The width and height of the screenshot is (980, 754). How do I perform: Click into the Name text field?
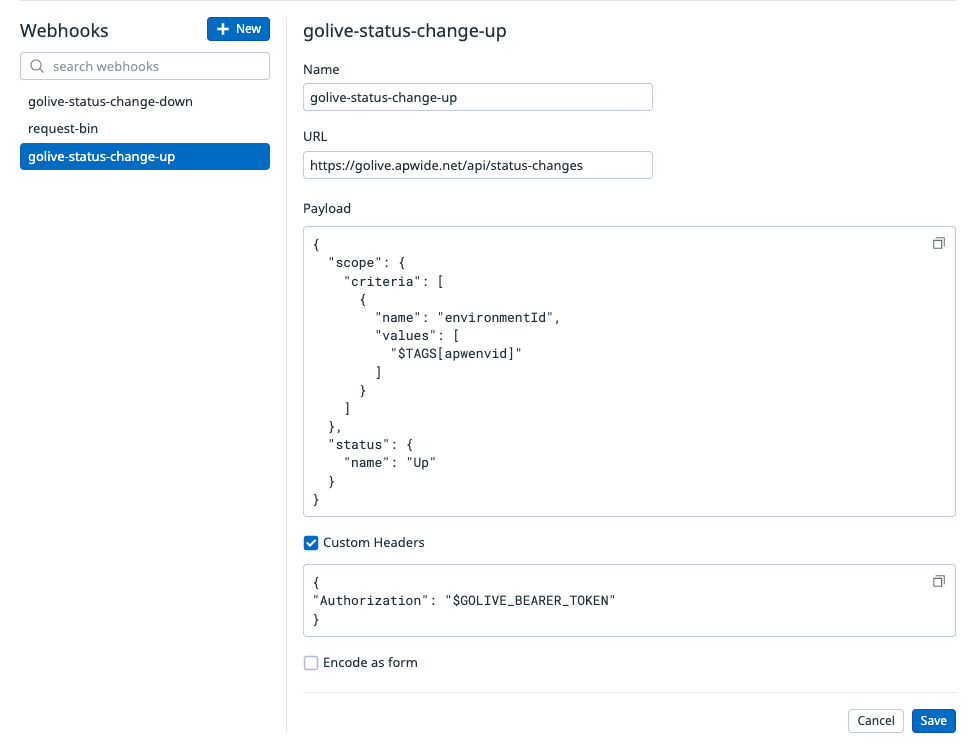tap(477, 97)
